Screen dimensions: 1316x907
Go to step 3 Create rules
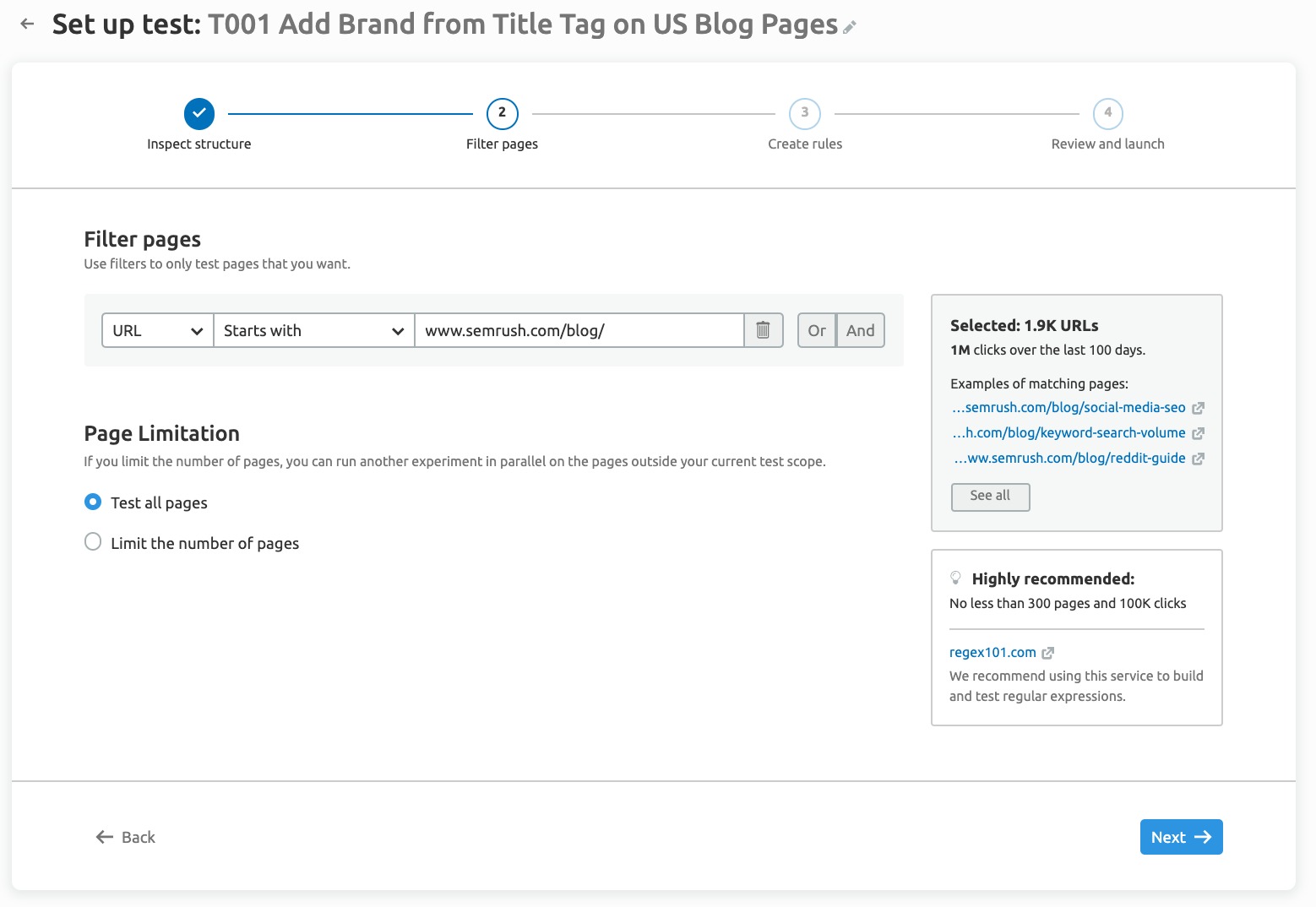tap(804, 113)
